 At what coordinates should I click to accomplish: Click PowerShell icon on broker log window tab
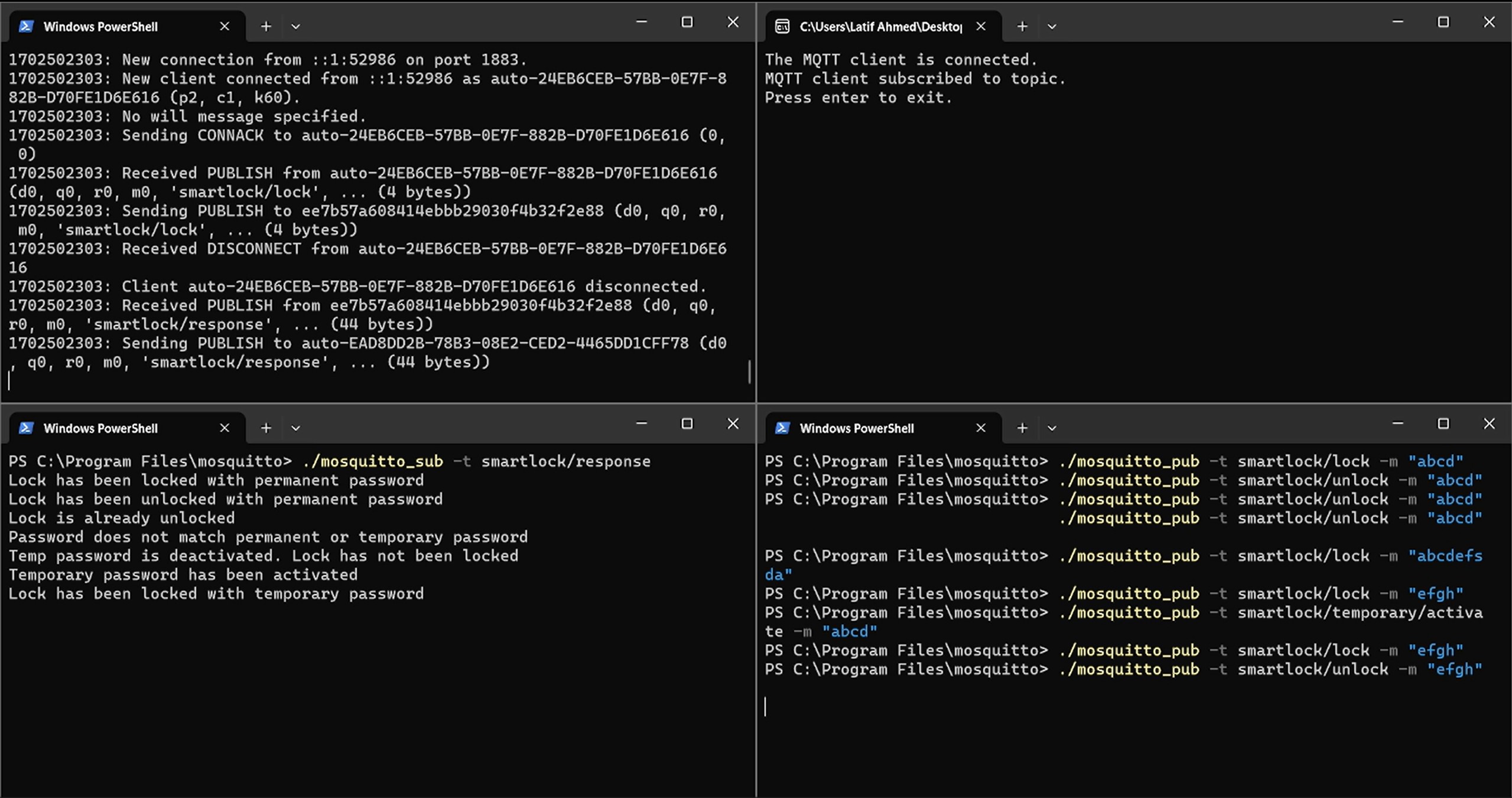[x=26, y=26]
